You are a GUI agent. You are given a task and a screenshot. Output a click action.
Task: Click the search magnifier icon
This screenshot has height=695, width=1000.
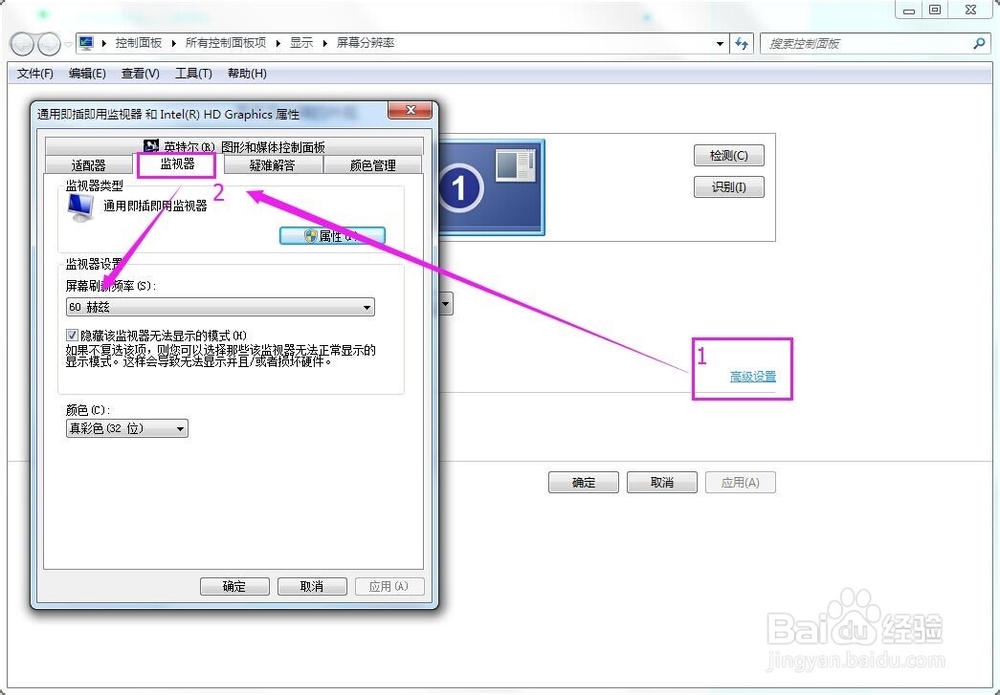[x=979, y=43]
